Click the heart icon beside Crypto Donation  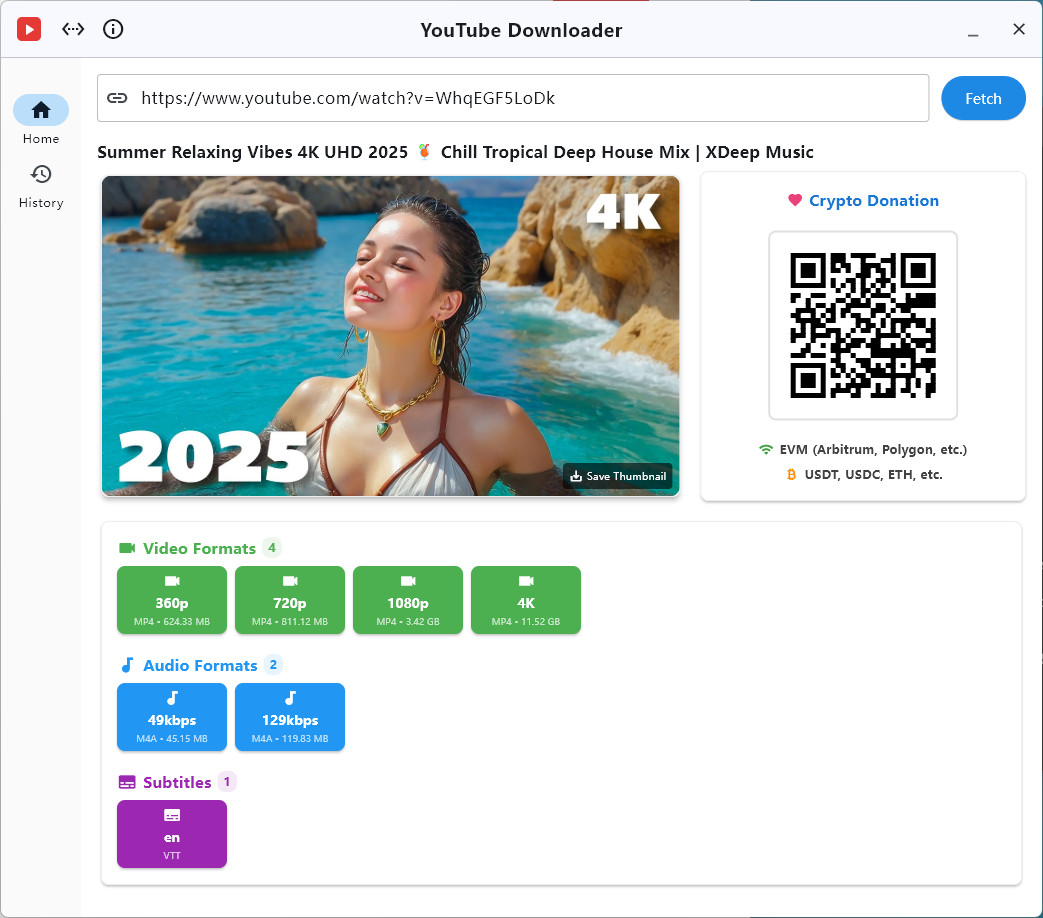pyautogui.click(x=793, y=200)
